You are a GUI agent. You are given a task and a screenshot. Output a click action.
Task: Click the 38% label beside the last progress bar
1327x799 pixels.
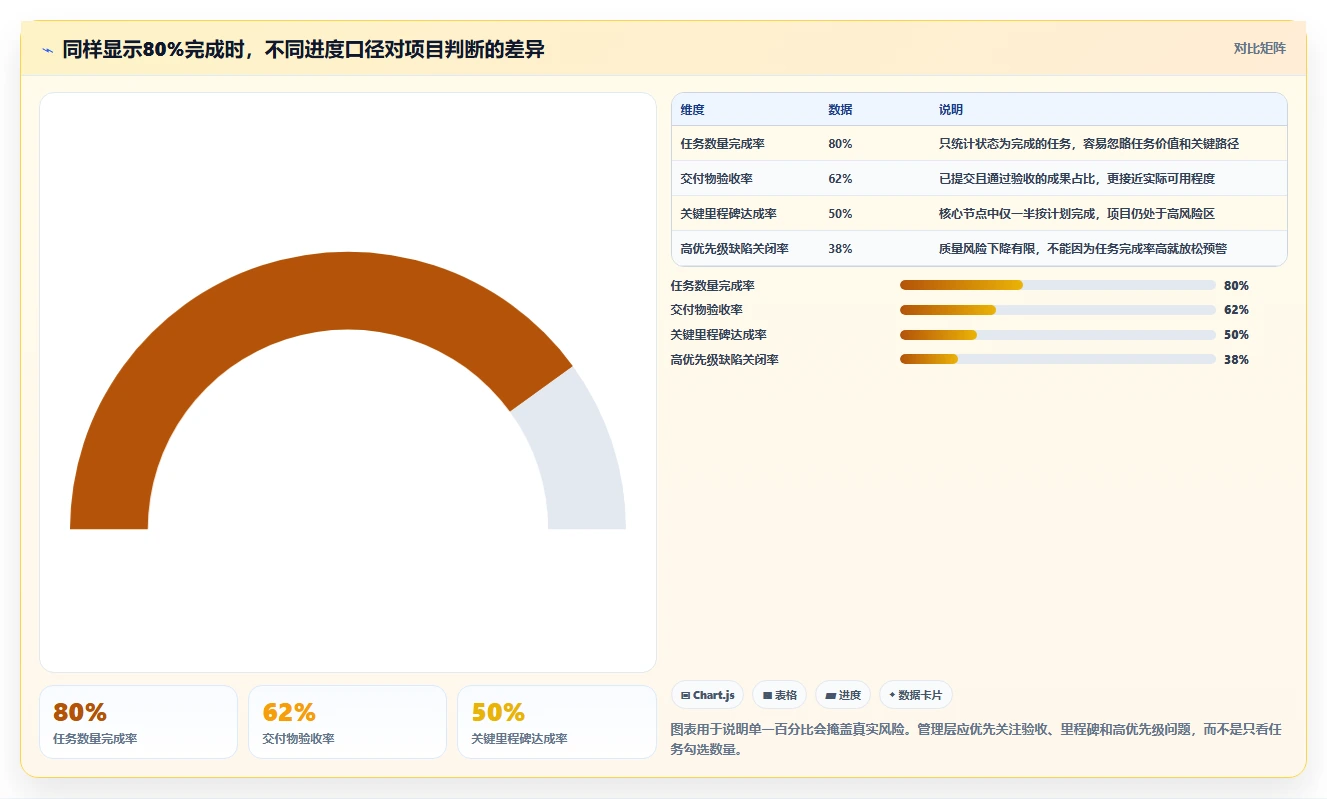pyautogui.click(x=1236, y=359)
